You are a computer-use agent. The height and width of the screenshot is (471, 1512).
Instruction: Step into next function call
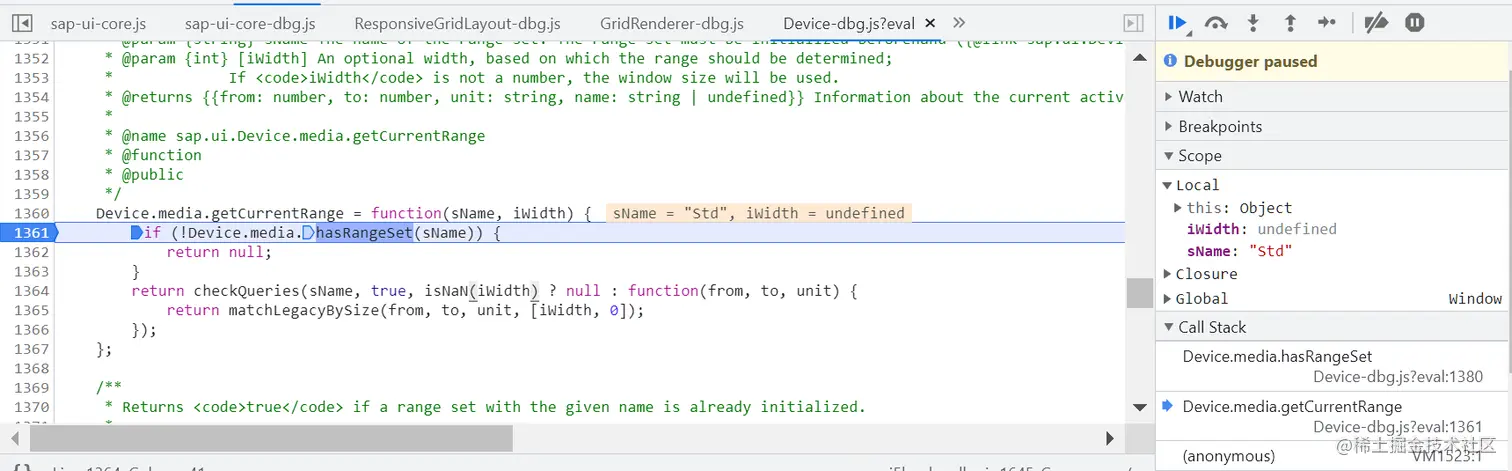(1253, 22)
